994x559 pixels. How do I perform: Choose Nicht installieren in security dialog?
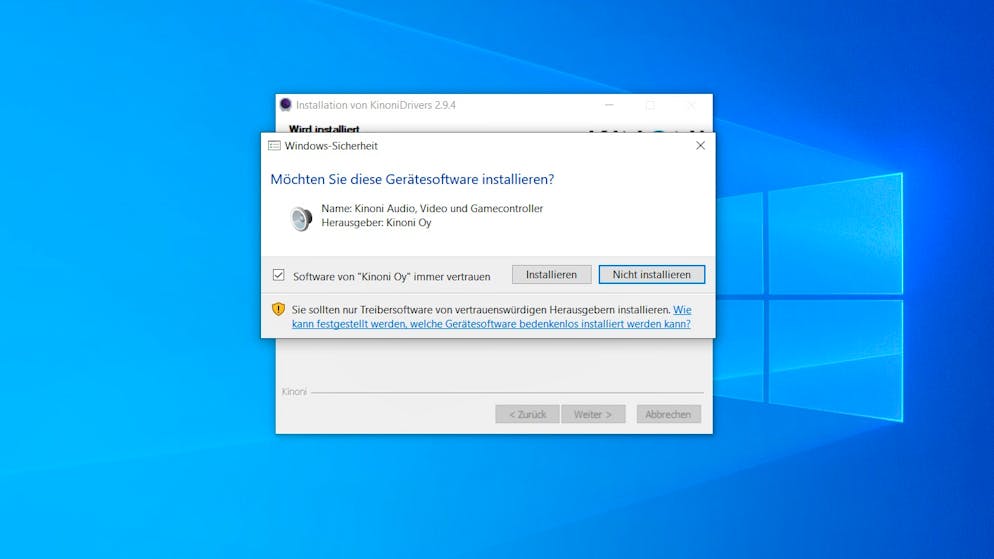pyautogui.click(x=652, y=274)
